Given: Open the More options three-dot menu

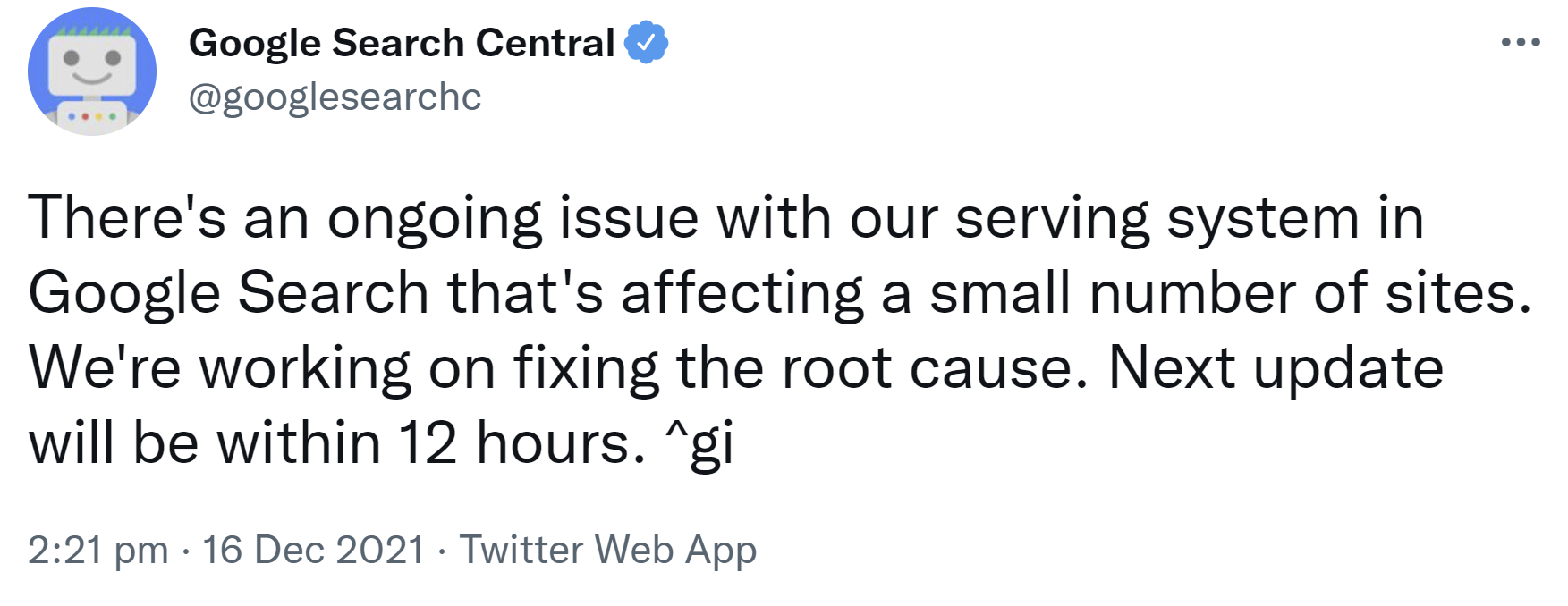Looking at the screenshot, I should coord(1520,42).
